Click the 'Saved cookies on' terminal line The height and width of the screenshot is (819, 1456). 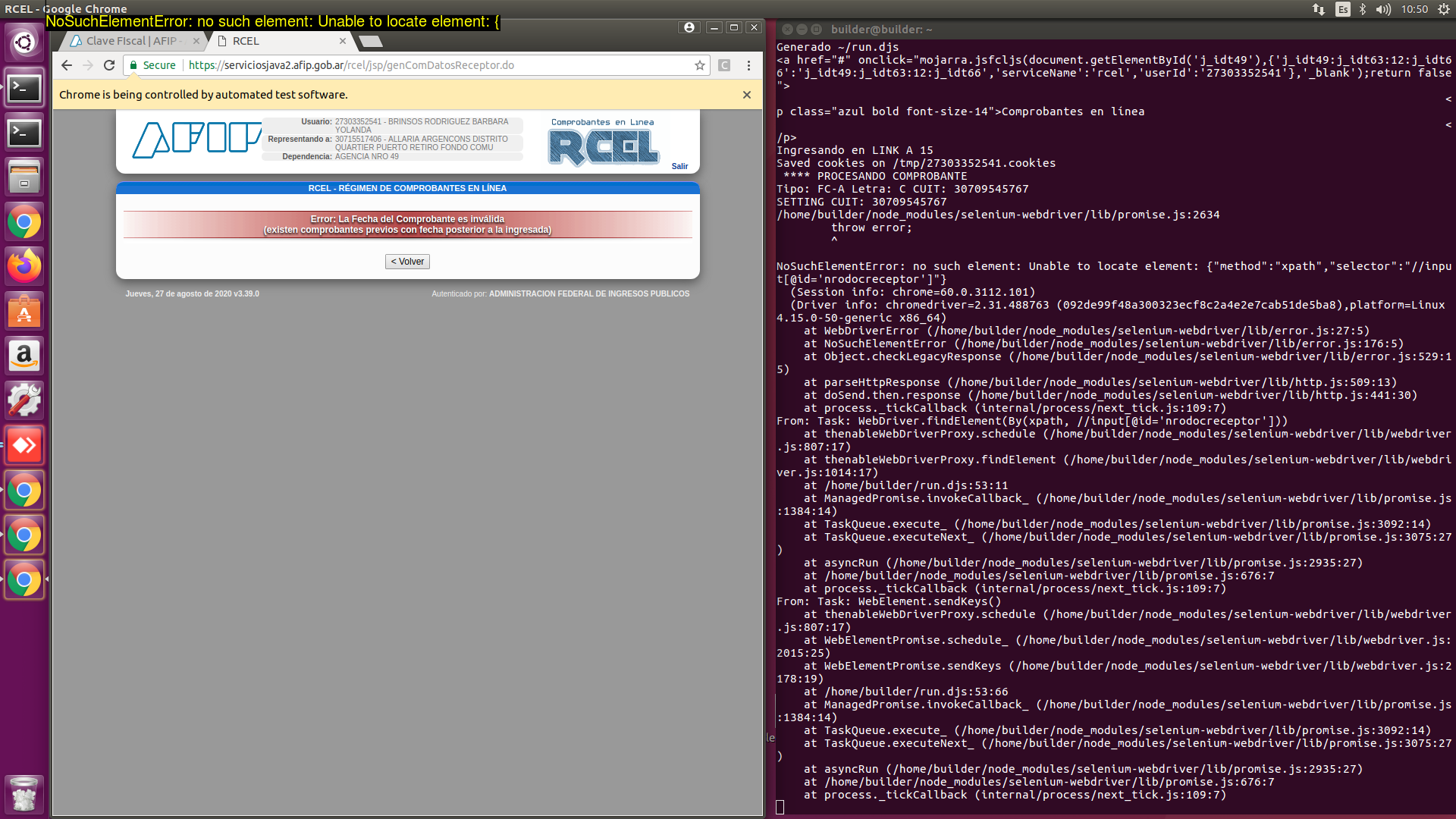tap(916, 163)
